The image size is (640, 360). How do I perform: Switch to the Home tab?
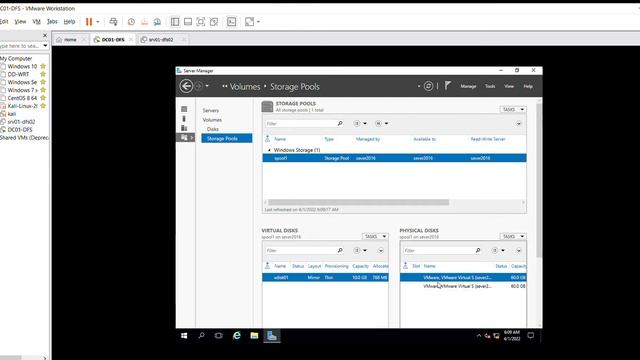tap(70, 40)
